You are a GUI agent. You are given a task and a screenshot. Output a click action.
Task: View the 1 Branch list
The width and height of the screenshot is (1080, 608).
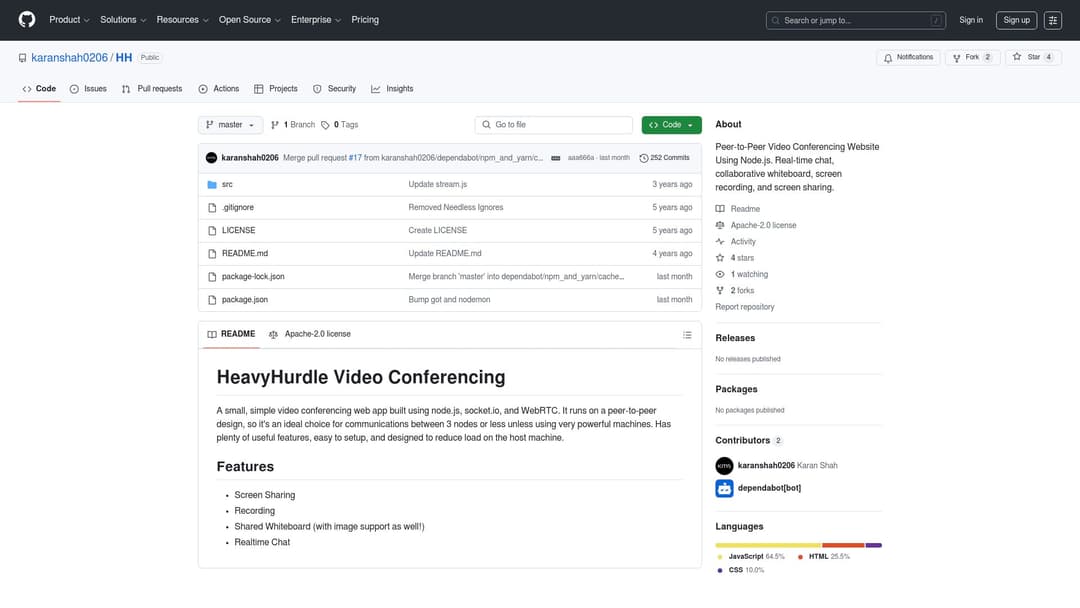point(293,125)
